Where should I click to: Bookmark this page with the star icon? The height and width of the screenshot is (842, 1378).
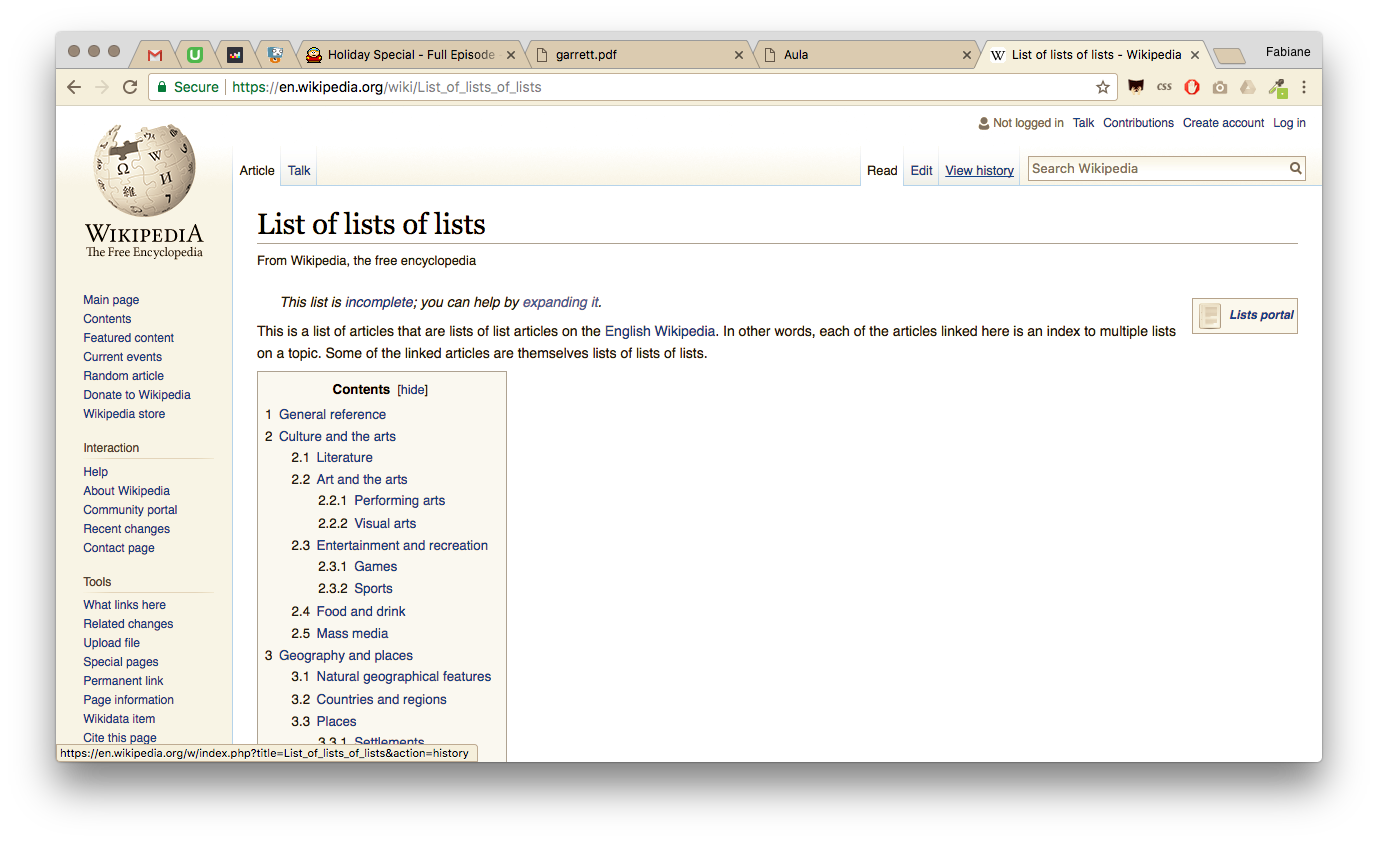(x=1103, y=87)
